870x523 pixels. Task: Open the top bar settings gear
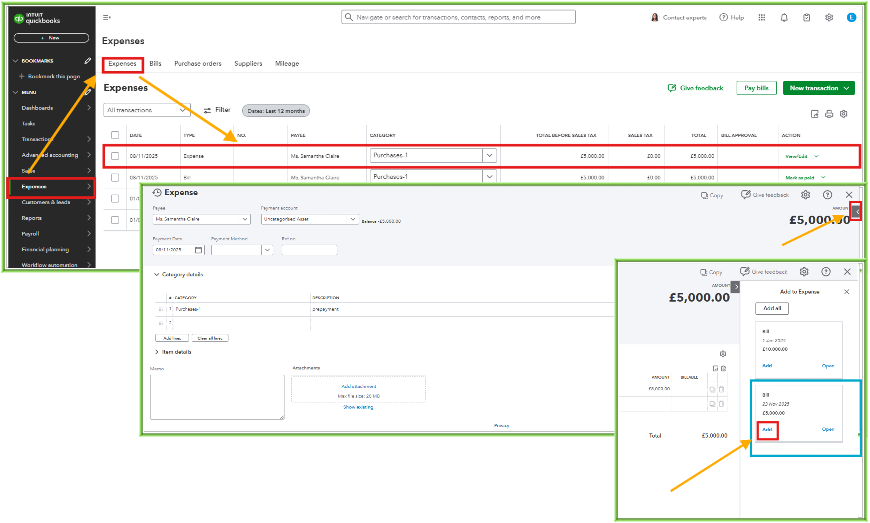(x=829, y=17)
